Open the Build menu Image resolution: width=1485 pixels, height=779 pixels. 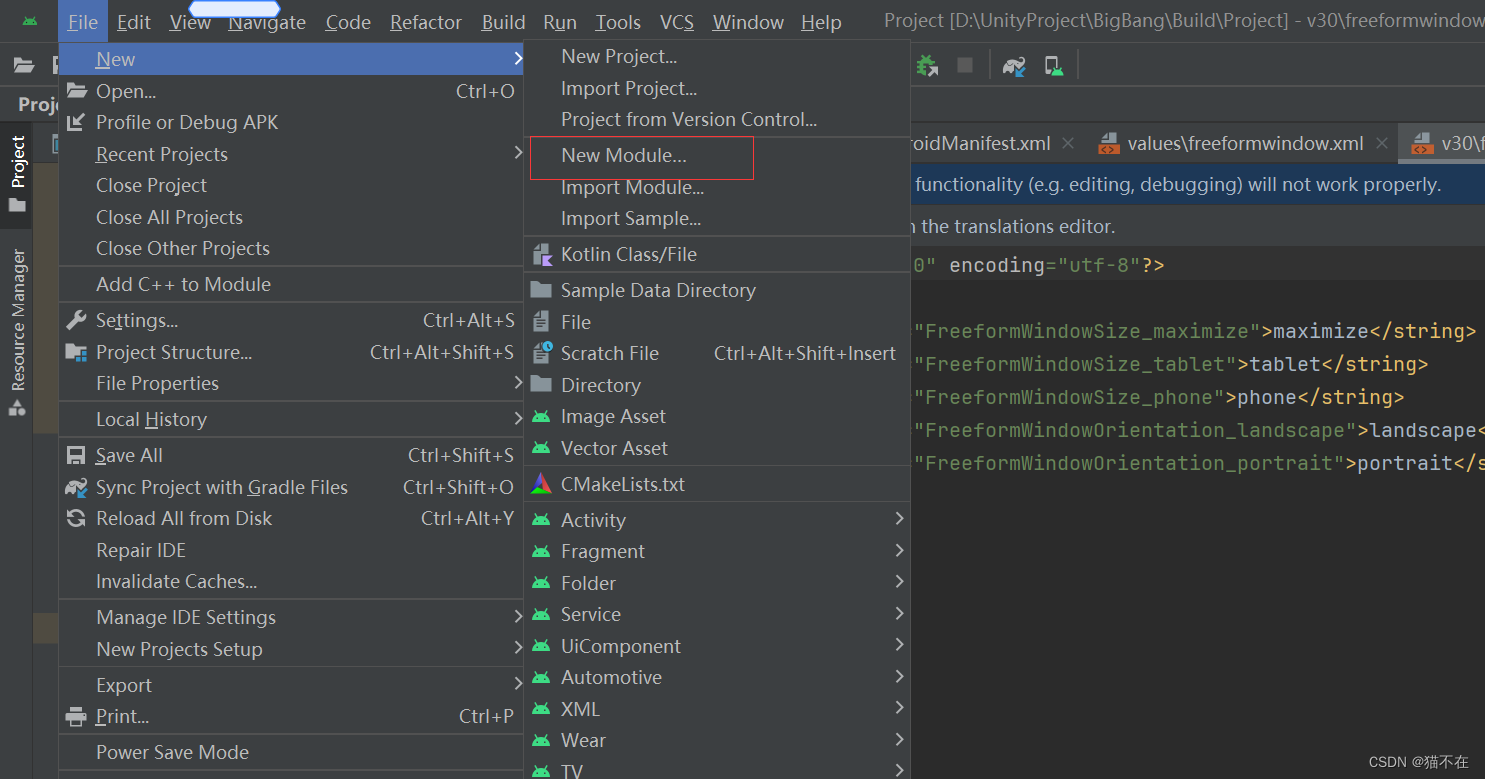point(503,22)
